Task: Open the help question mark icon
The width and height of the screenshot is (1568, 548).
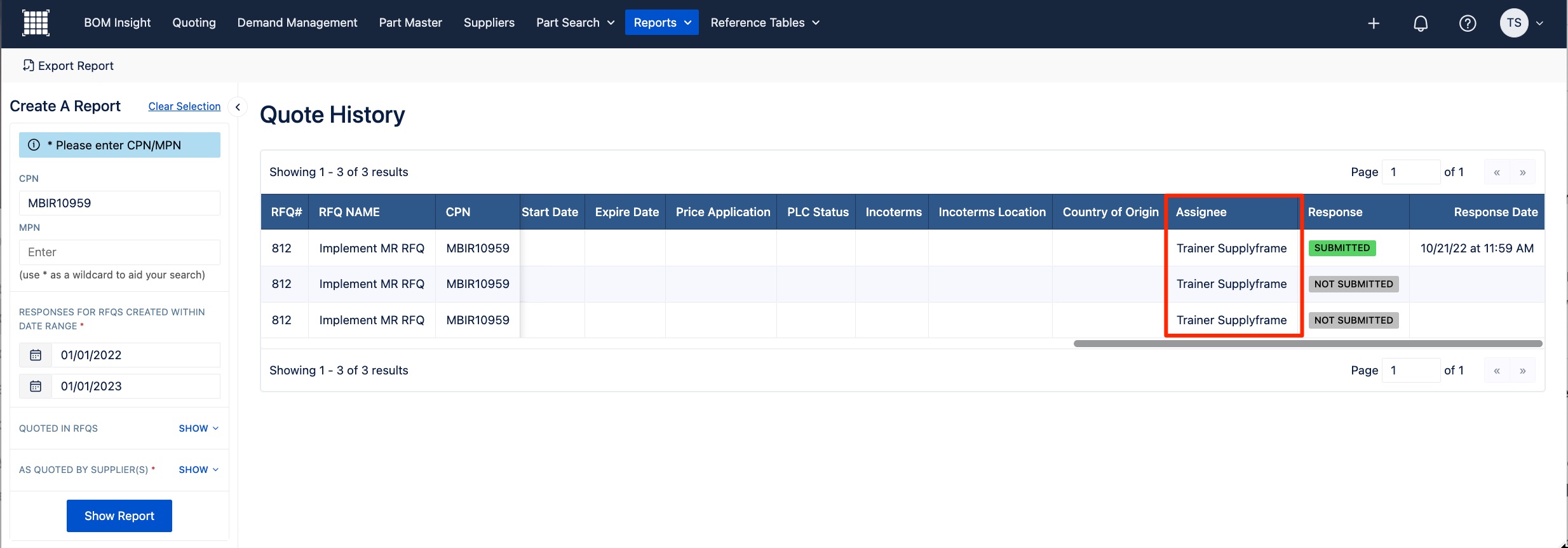Action: pos(1468,24)
